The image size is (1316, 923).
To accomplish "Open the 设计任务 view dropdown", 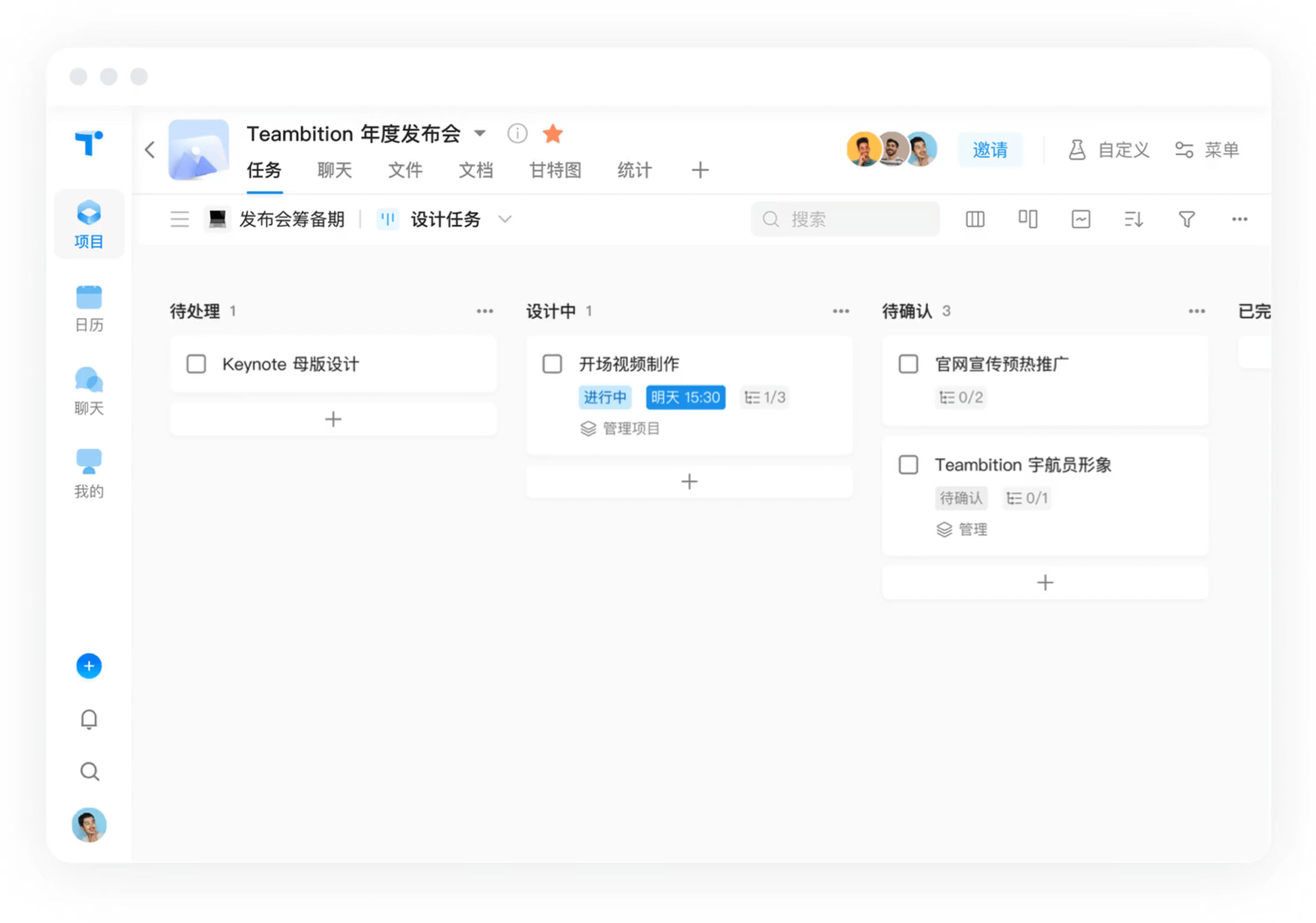I will 504,219.
